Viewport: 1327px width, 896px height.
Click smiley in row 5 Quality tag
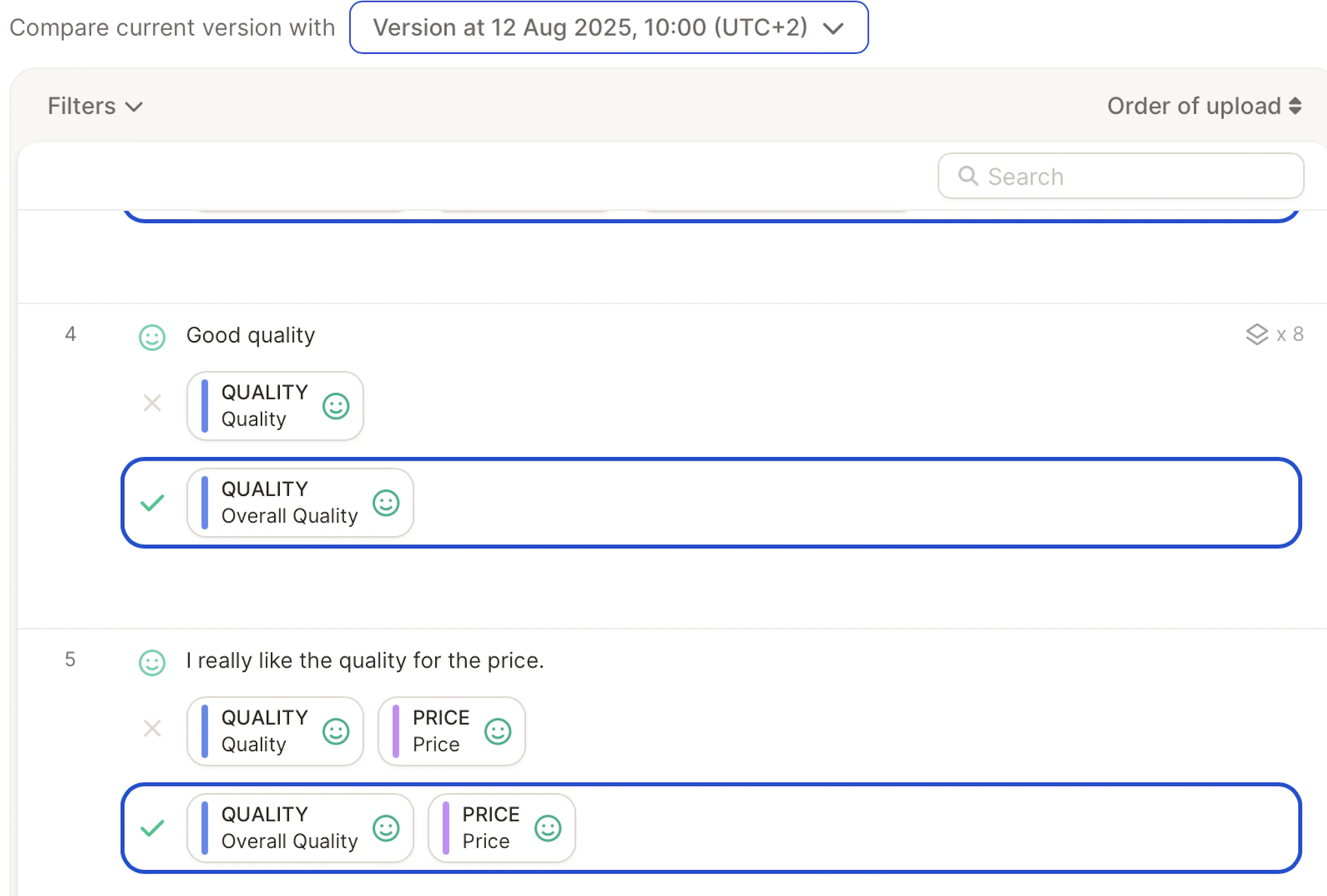pos(336,732)
